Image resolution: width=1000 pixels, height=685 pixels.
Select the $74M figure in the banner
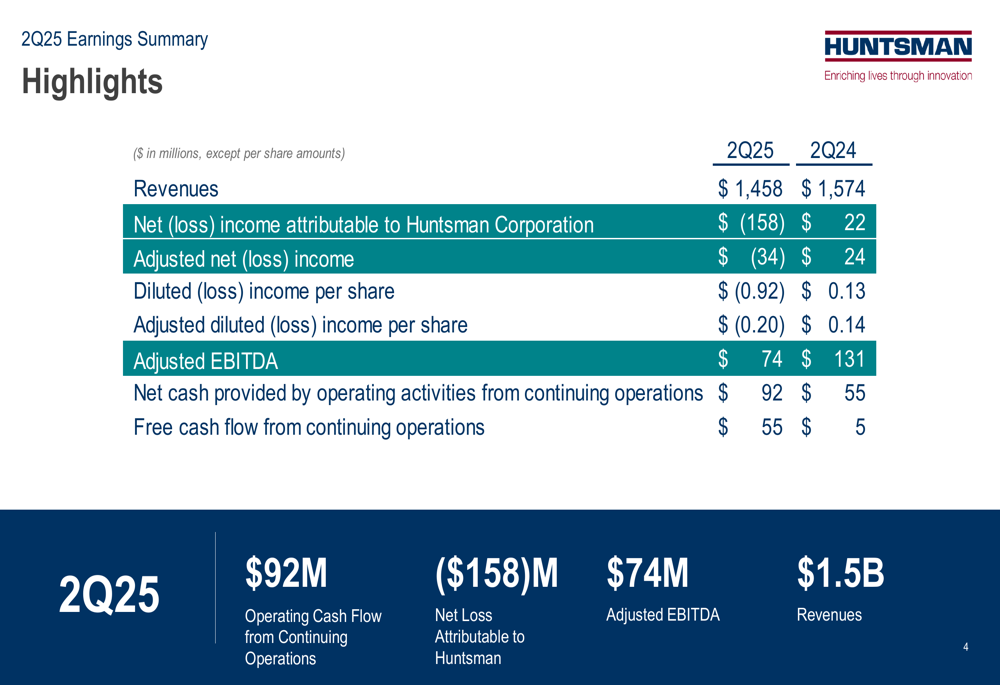[x=647, y=572]
